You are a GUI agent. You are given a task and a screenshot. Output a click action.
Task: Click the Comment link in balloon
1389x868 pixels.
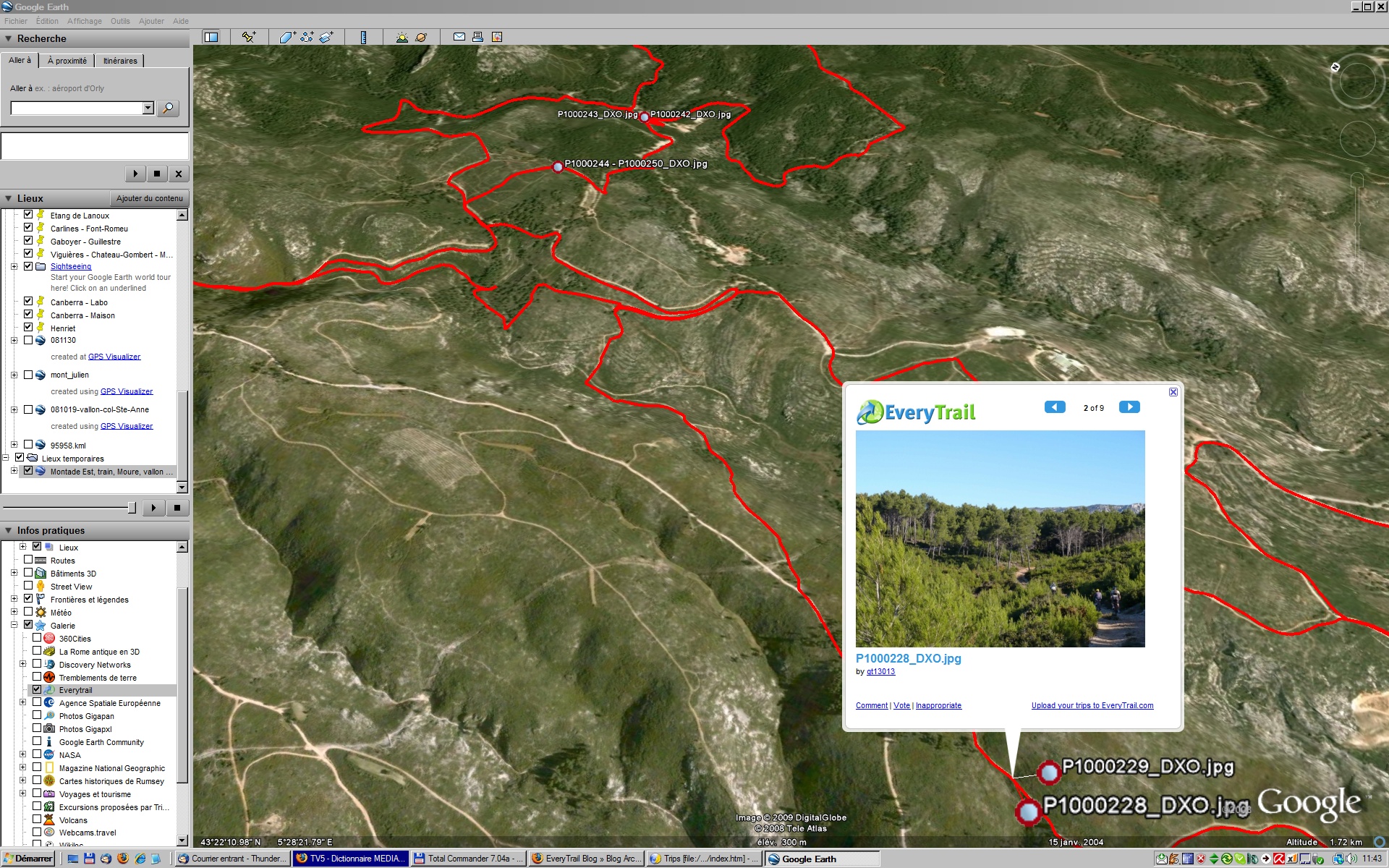(871, 705)
